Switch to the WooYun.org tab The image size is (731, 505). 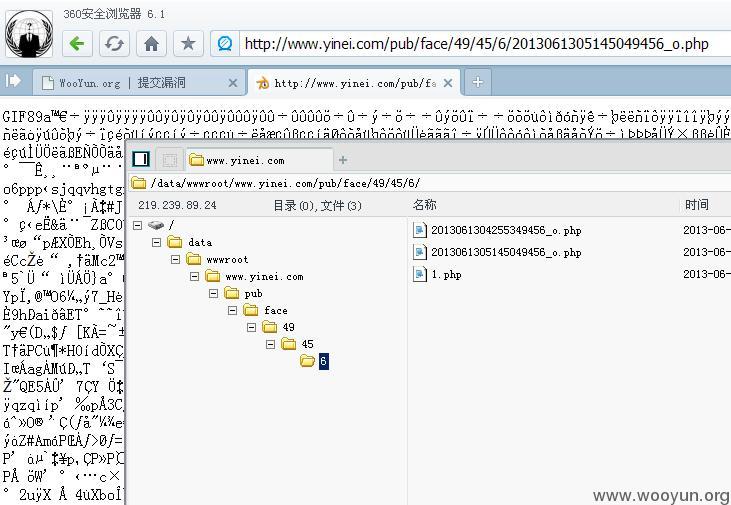(x=138, y=83)
